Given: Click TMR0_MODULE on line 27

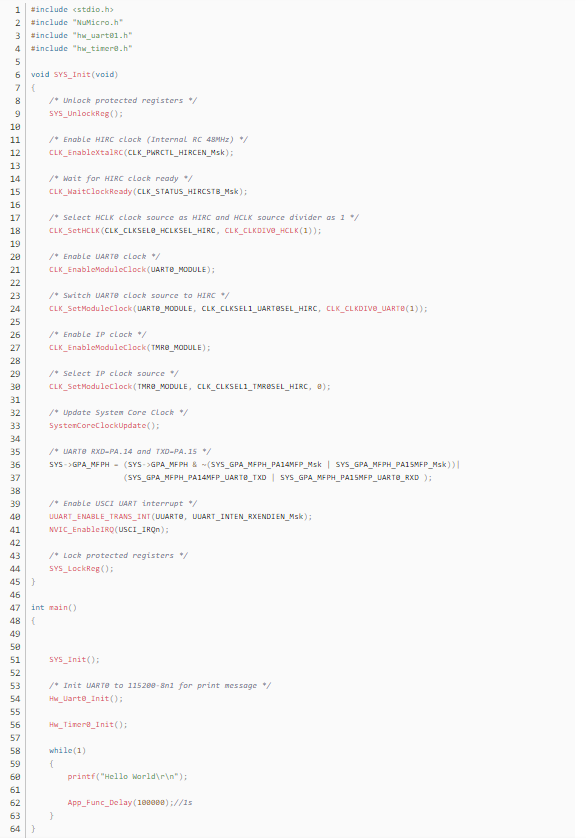Looking at the screenshot, I should coord(176,348).
